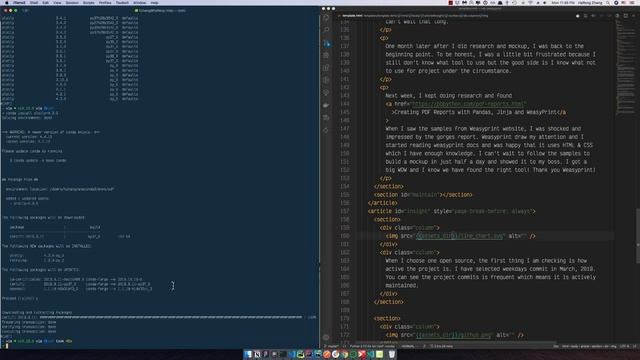640x360 pixels.
Task: Follow the github.png src link on line 172
Action: click(453, 335)
